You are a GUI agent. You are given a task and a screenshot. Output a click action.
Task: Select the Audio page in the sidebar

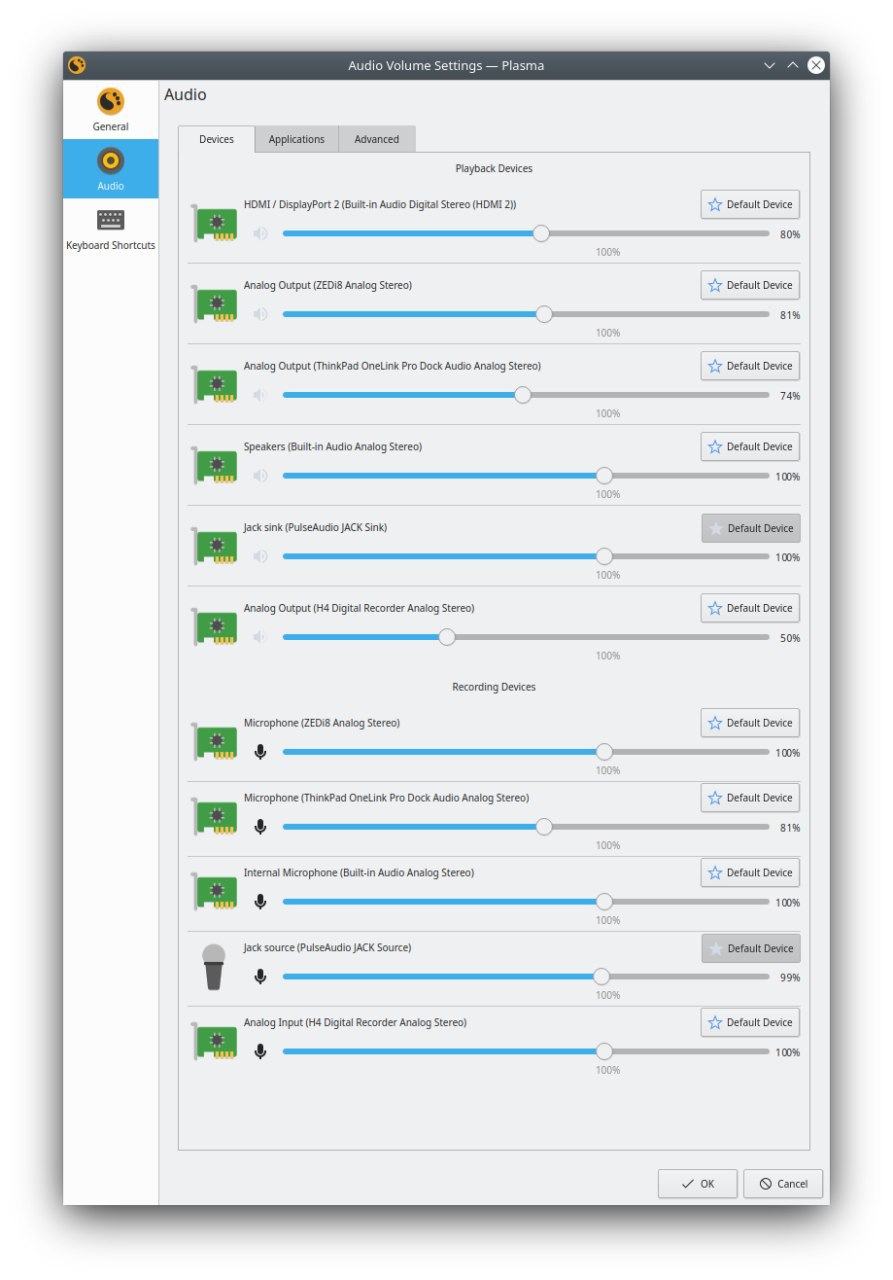[x=111, y=169]
